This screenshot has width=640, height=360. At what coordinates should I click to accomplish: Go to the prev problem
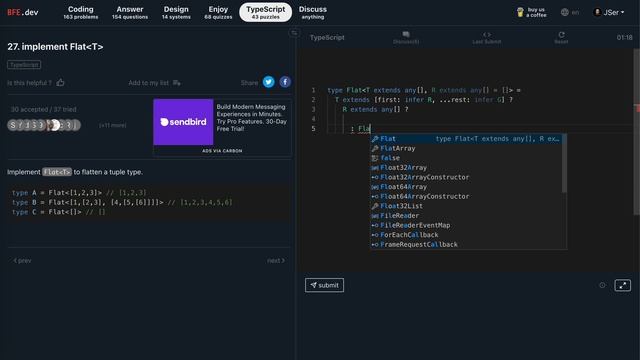point(22,260)
